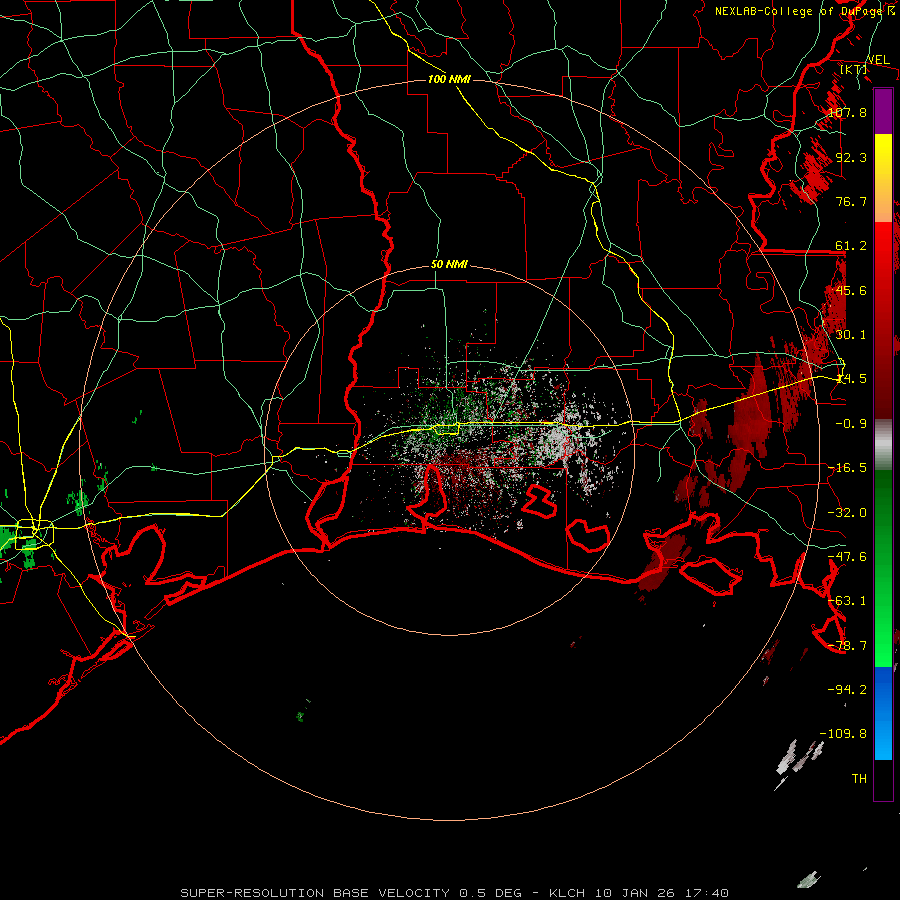Click the [KT] units label

tap(854, 70)
